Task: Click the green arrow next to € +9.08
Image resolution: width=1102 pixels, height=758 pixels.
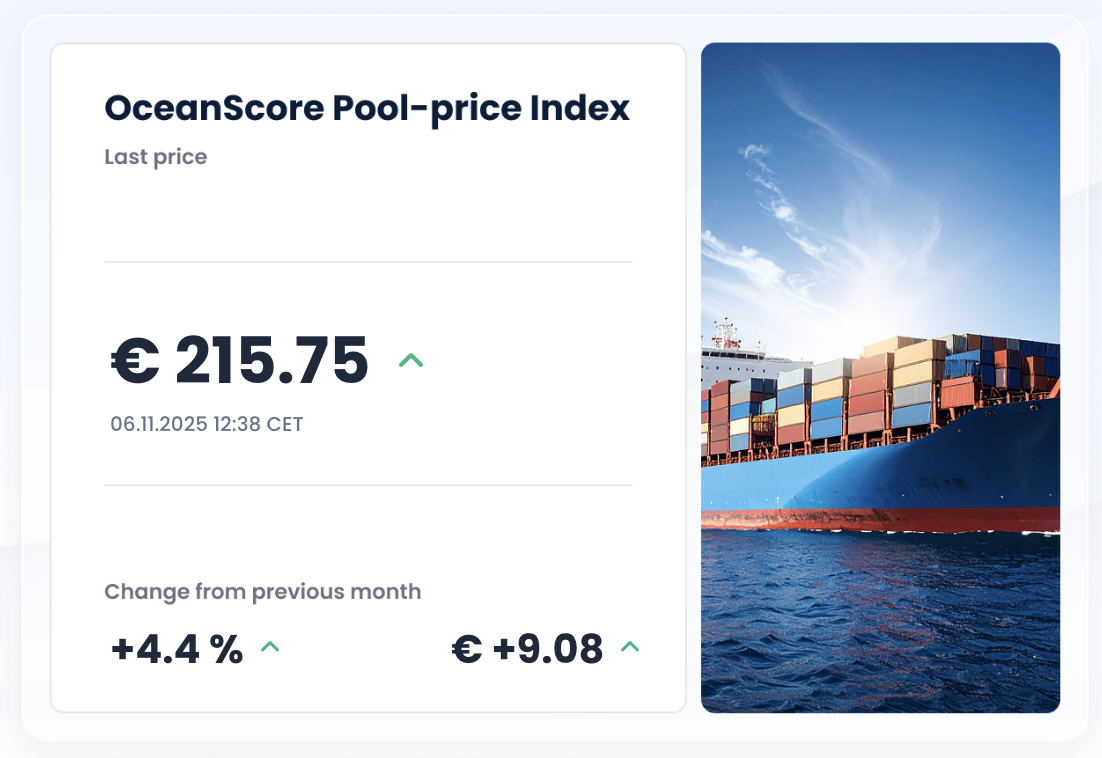Action: click(x=630, y=647)
